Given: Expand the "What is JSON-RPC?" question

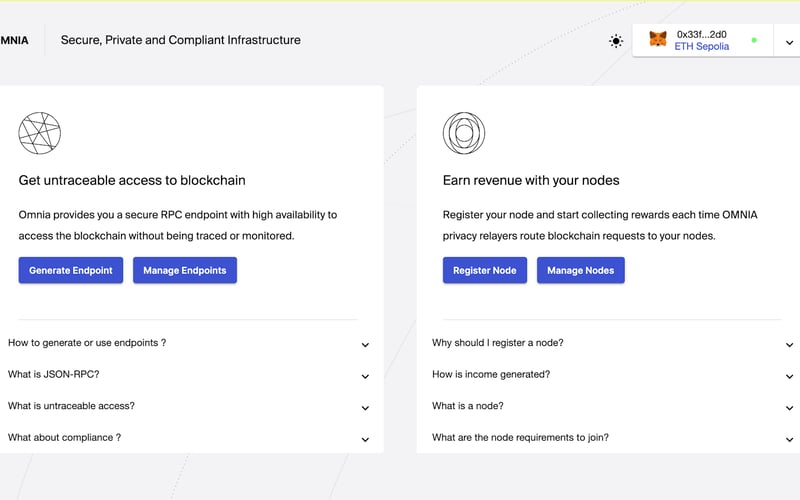Looking at the screenshot, I should point(365,377).
